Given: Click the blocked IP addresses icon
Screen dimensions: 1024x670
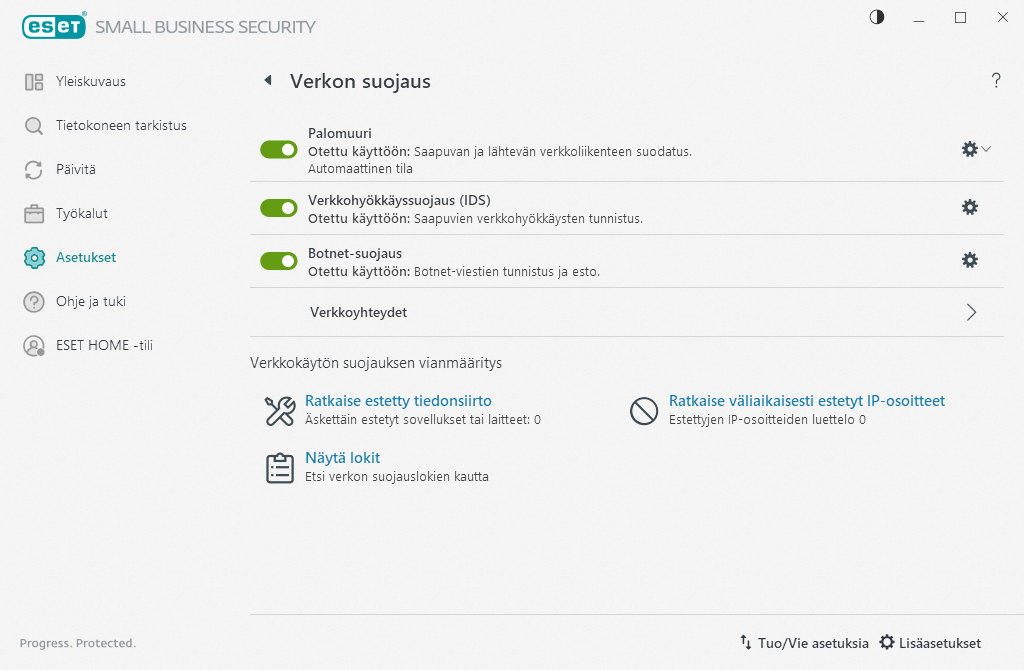Looking at the screenshot, I should click(644, 410).
